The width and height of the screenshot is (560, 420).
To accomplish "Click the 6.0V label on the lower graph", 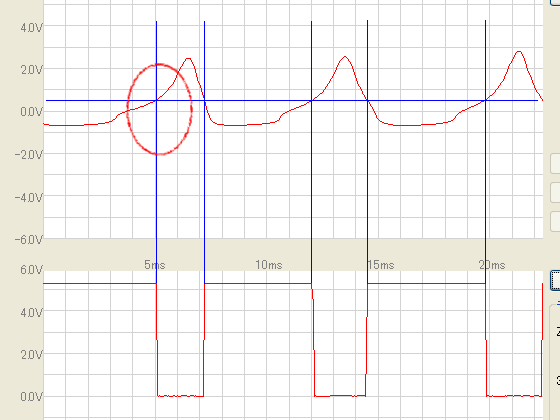I will pyautogui.click(x=31, y=270).
